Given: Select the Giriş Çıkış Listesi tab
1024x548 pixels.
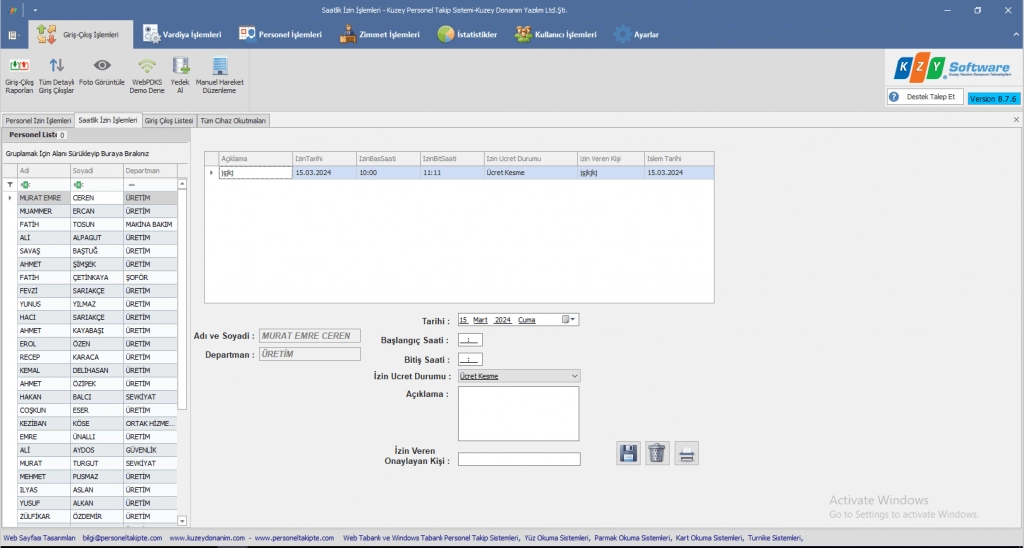Looking at the screenshot, I should point(169,120).
